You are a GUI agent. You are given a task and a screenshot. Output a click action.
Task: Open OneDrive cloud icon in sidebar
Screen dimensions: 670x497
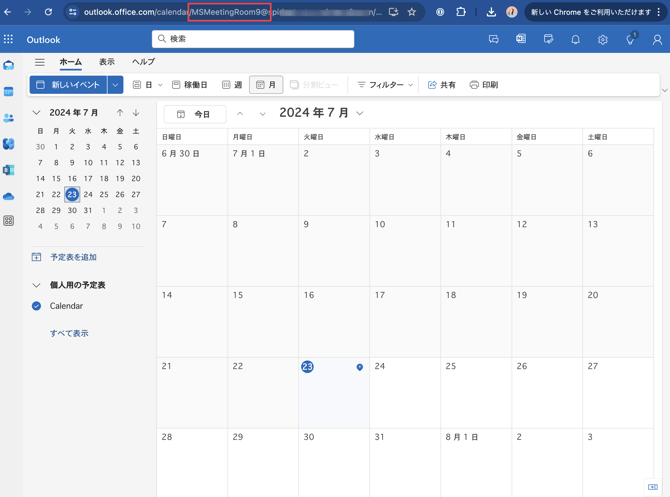click(x=9, y=196)
